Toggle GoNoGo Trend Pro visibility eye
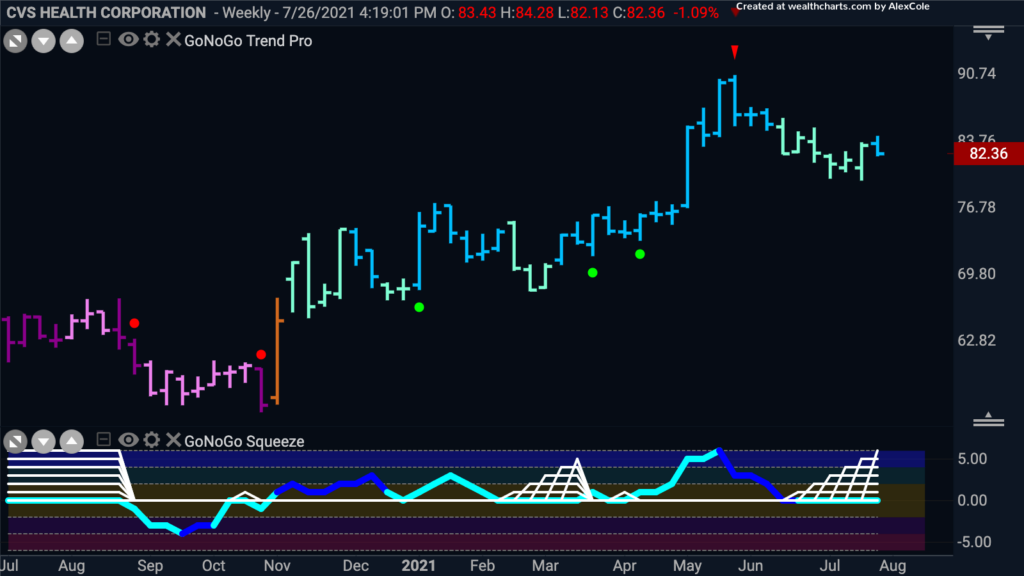The width and height of the screenshot is (1024, 576). click(128, 40)
